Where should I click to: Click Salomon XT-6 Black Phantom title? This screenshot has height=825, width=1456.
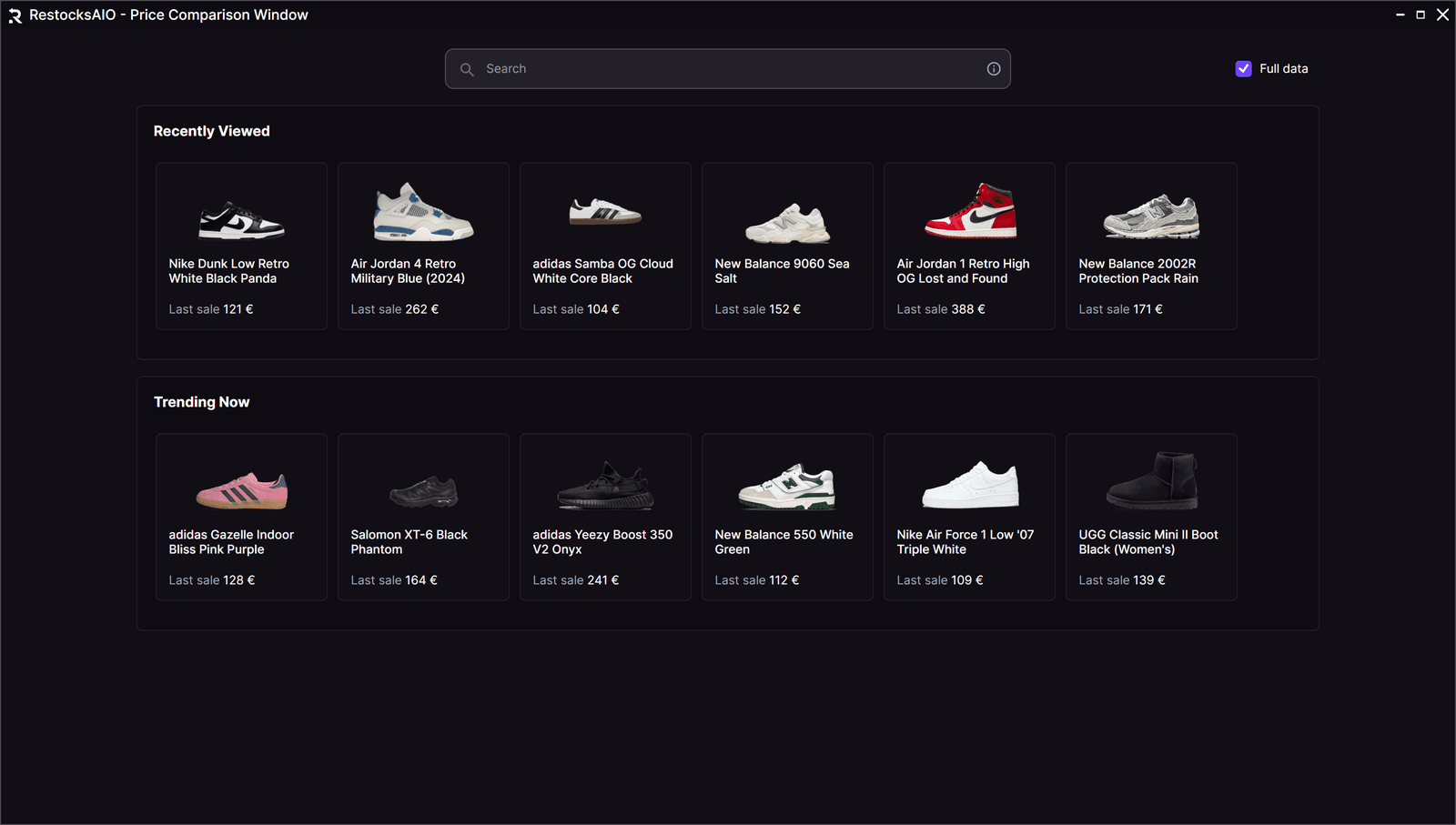[x=409, y=542]
